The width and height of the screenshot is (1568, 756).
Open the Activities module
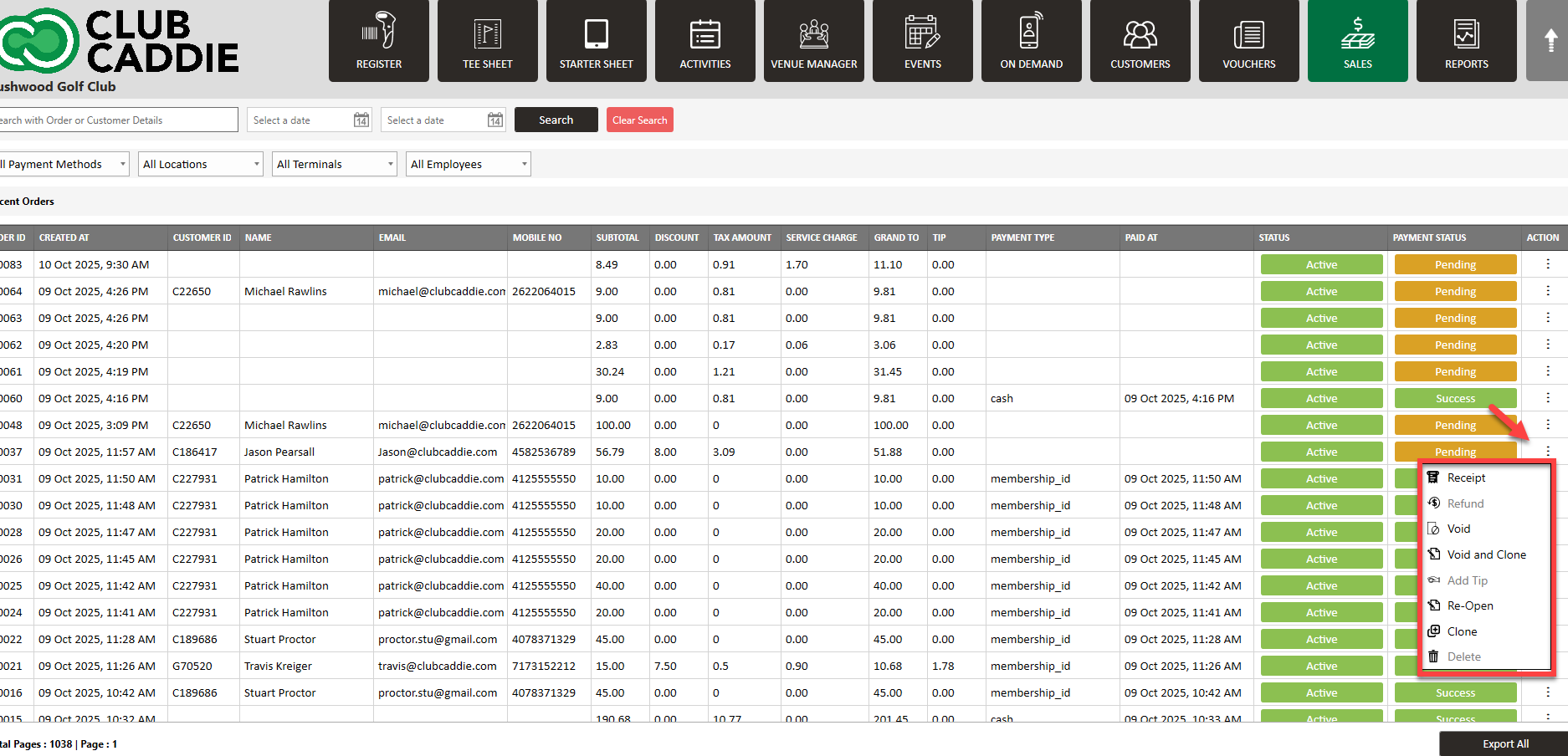(x=705, y=41)
